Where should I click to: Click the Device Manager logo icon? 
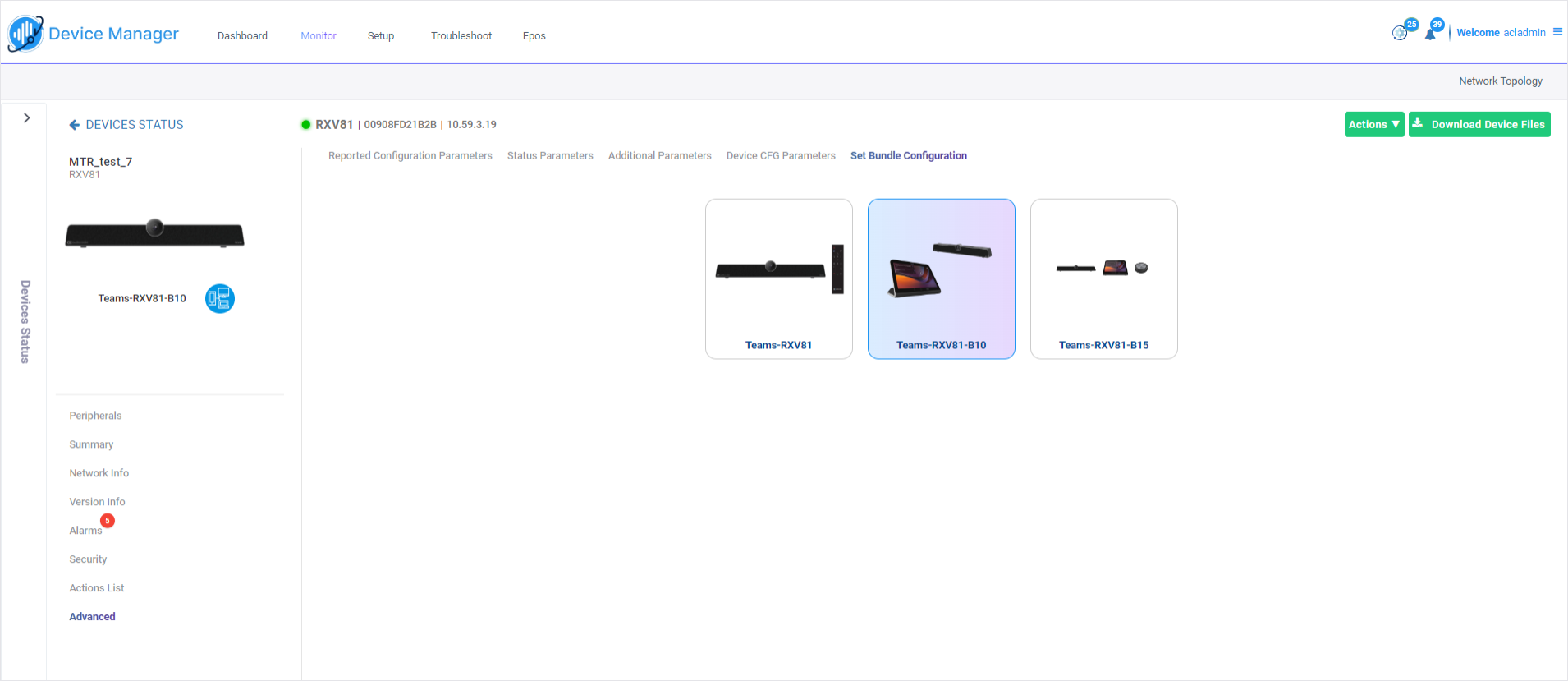(x=25, y=34)
